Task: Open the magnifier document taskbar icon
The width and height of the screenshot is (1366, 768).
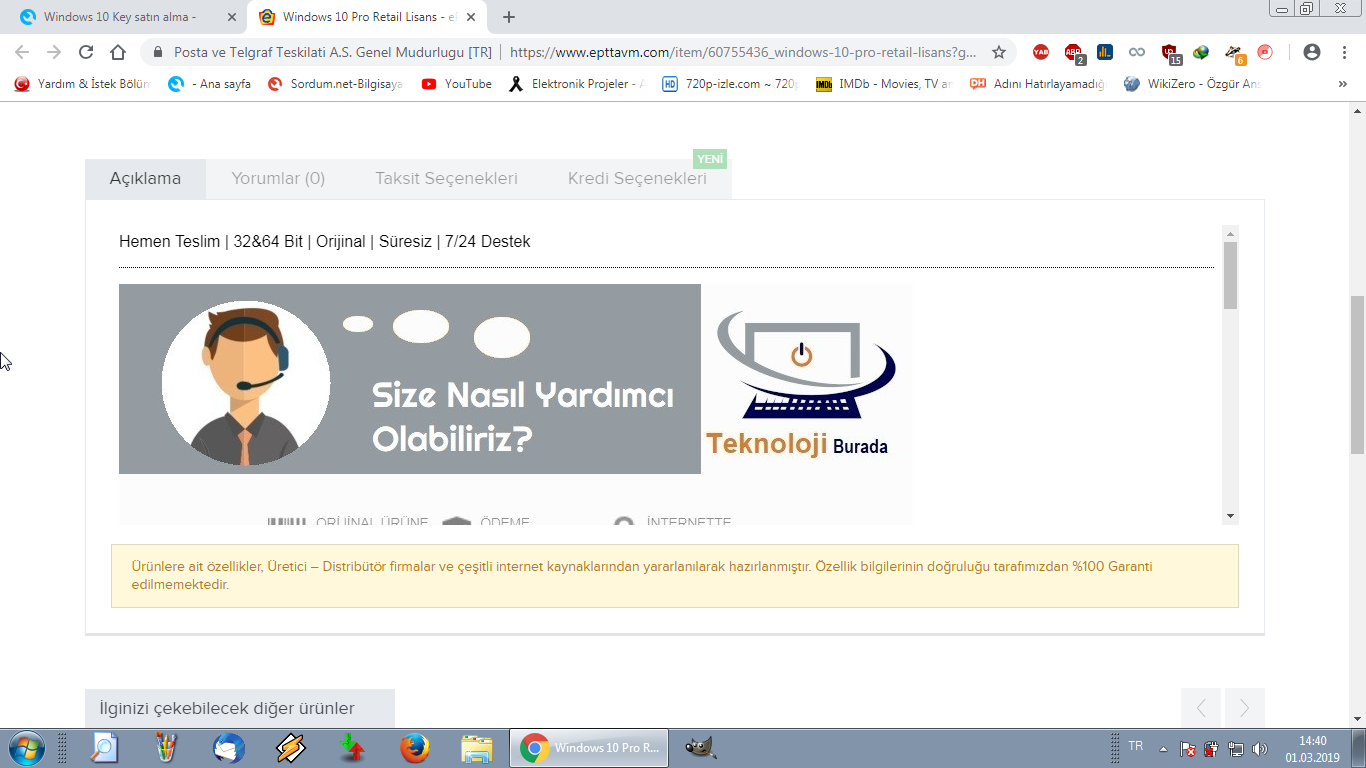Action: point(104,748)
